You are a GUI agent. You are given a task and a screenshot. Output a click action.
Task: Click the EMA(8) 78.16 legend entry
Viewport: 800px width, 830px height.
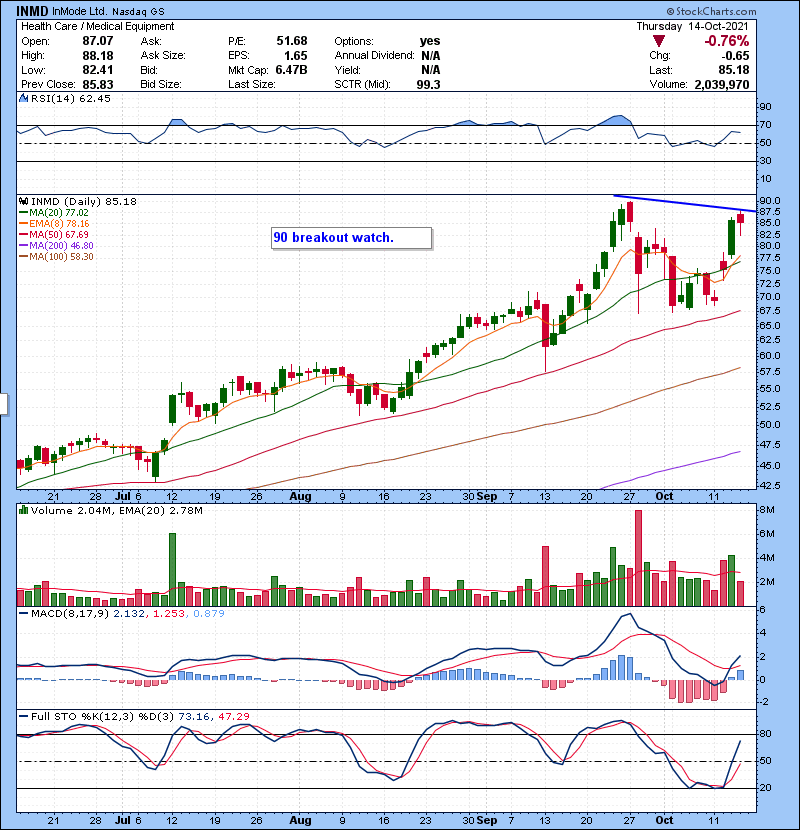(x=55, y=224)
